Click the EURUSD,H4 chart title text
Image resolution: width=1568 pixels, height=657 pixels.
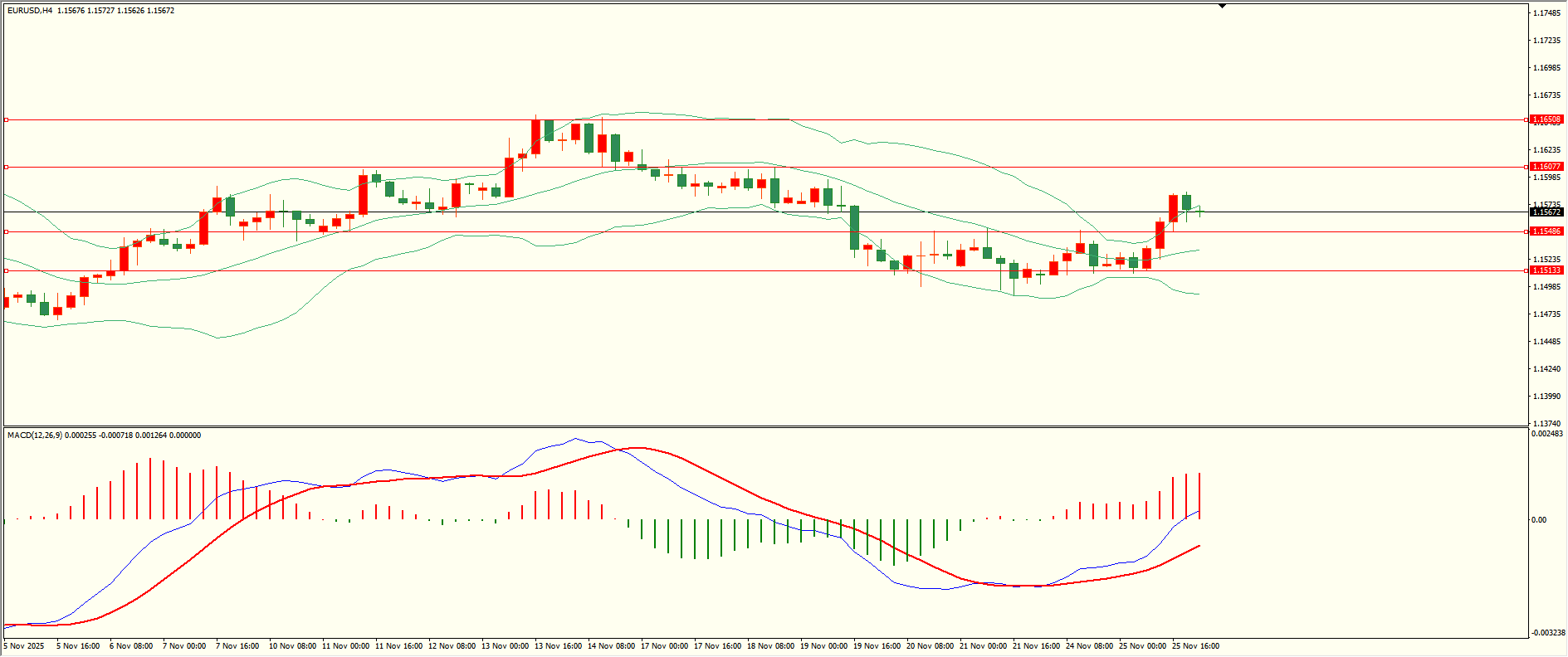click(30, 11)
